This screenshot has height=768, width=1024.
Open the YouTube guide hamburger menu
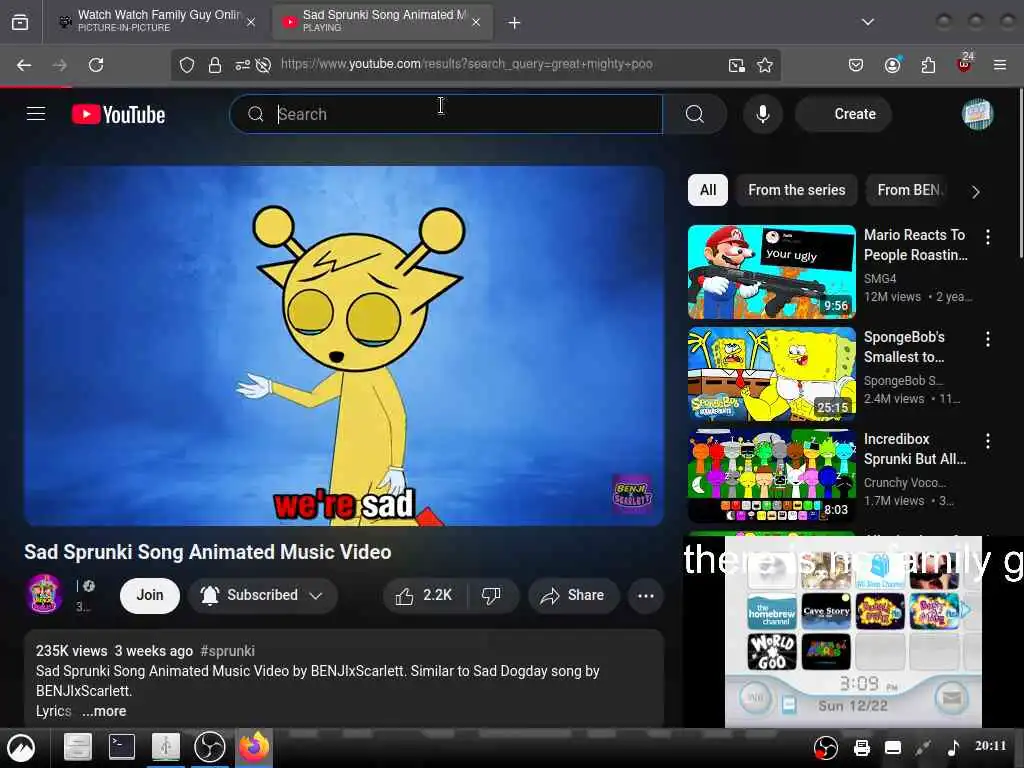point(36,114)
